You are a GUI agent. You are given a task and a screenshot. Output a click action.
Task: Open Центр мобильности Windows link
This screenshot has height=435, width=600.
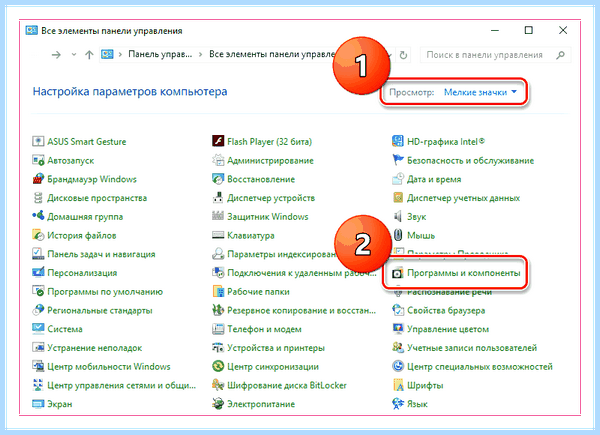109,367
